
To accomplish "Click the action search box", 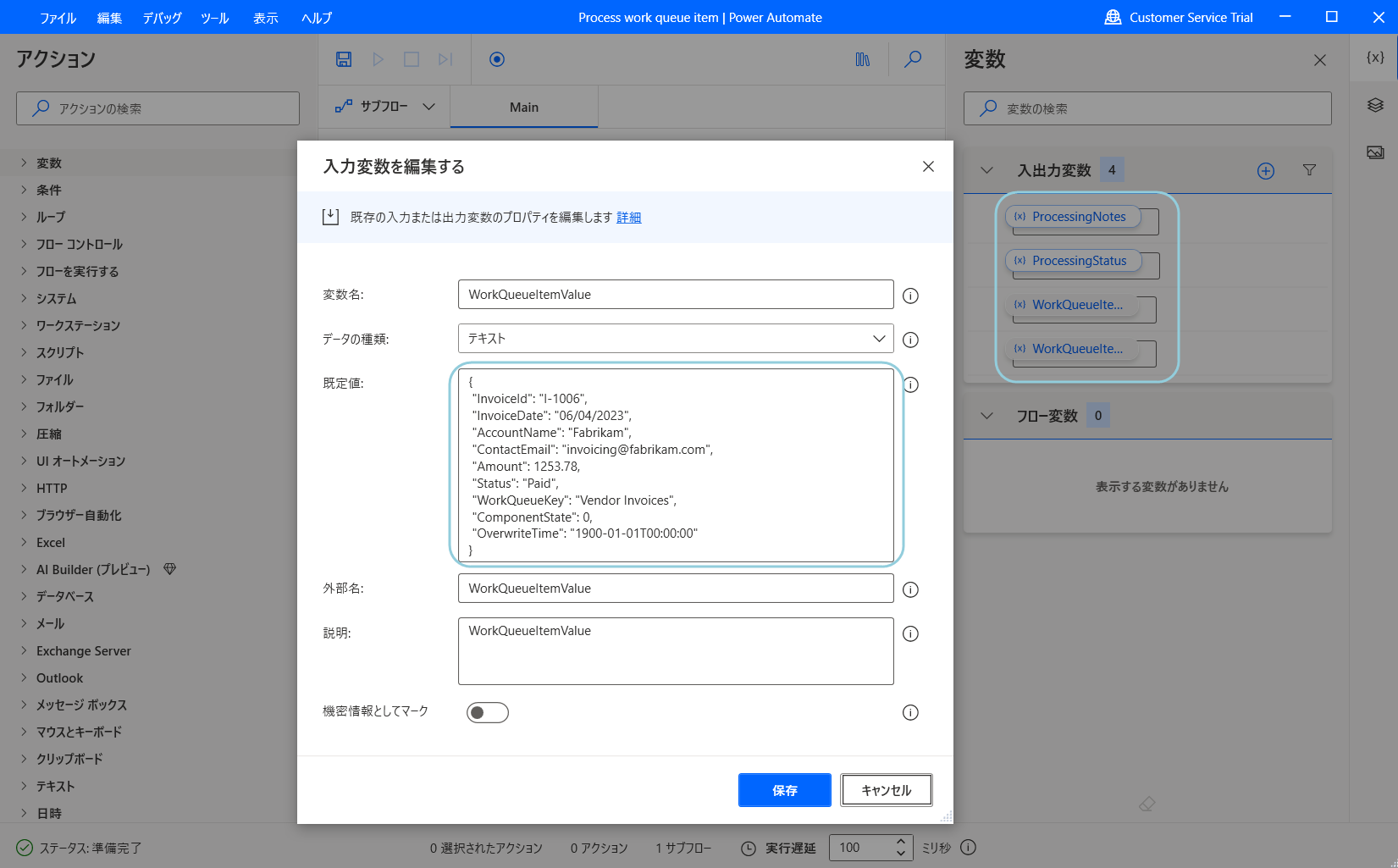I will (157, 108).
